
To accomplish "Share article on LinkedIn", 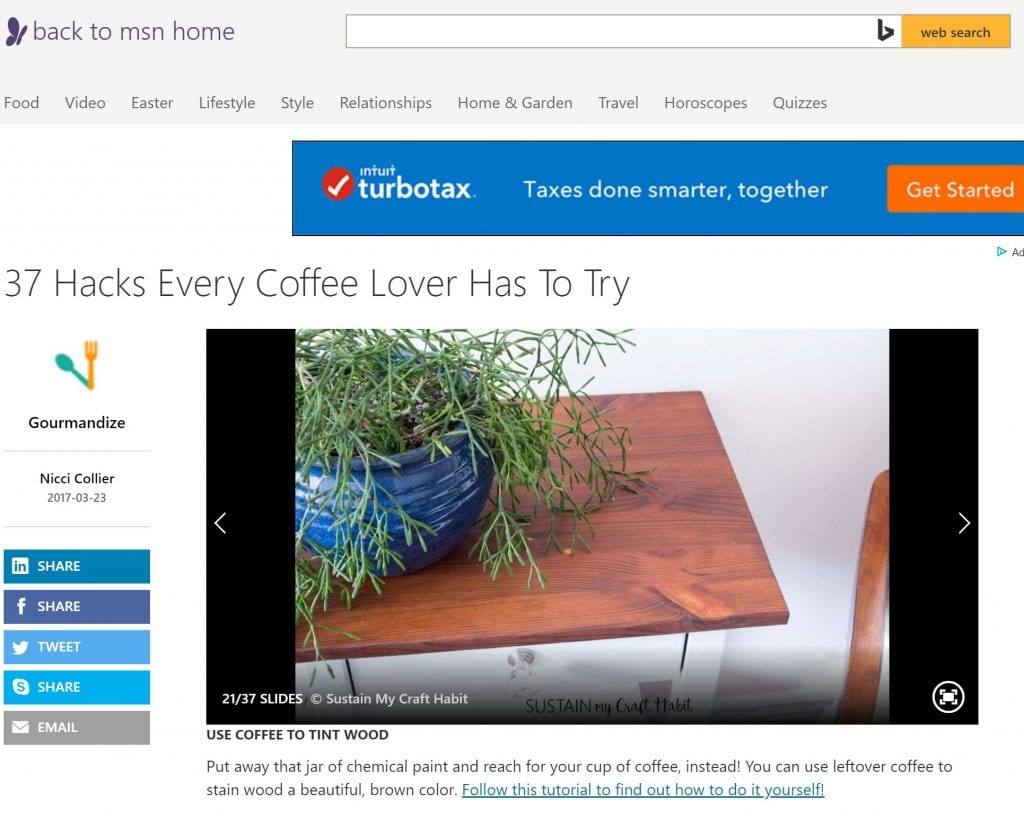I will click(x=76, y=566).
